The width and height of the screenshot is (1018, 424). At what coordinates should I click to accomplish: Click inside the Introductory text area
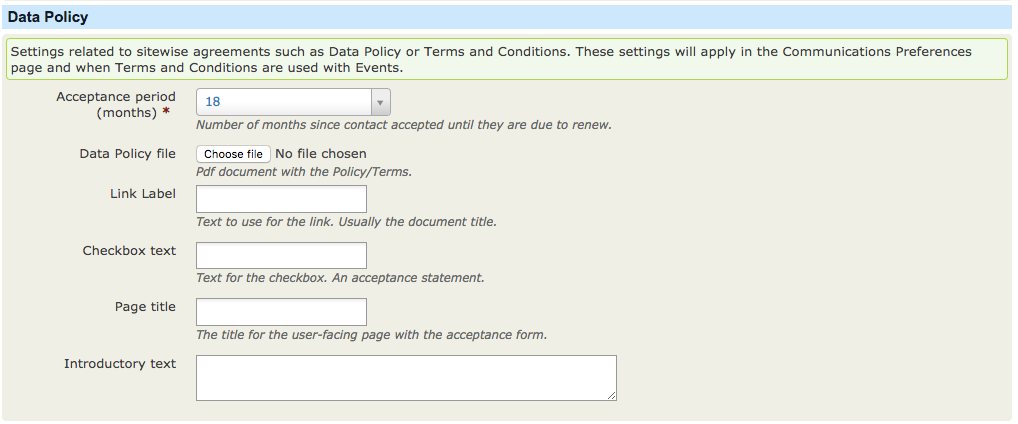pos(405,377)
